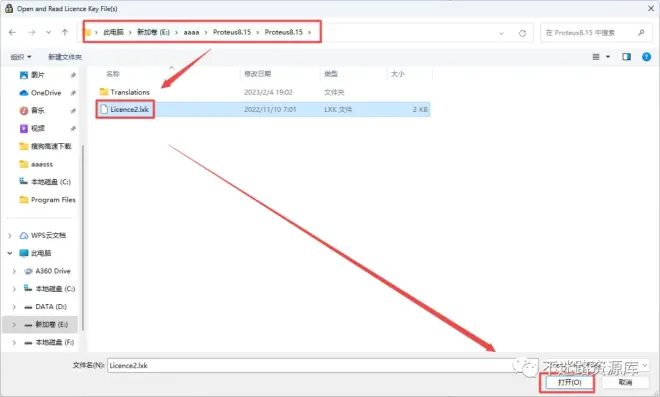
Task: Expand A360 Drive tree node
Action: click(x=14, y=271)
